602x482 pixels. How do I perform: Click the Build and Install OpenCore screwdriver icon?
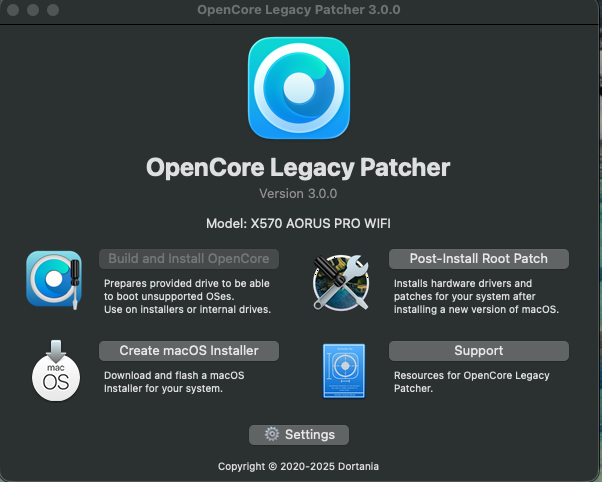coord(54,280)
